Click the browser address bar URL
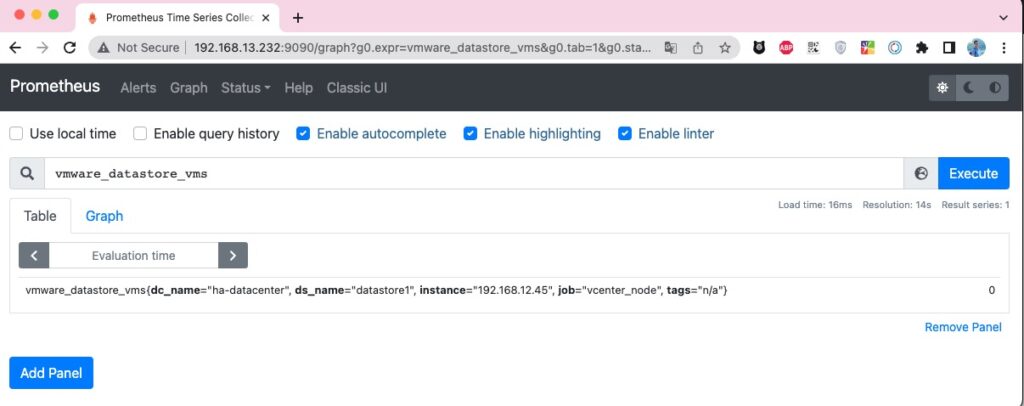This screenshot has height=406, width=1024. pyautogui.click(x=422, y=48)
